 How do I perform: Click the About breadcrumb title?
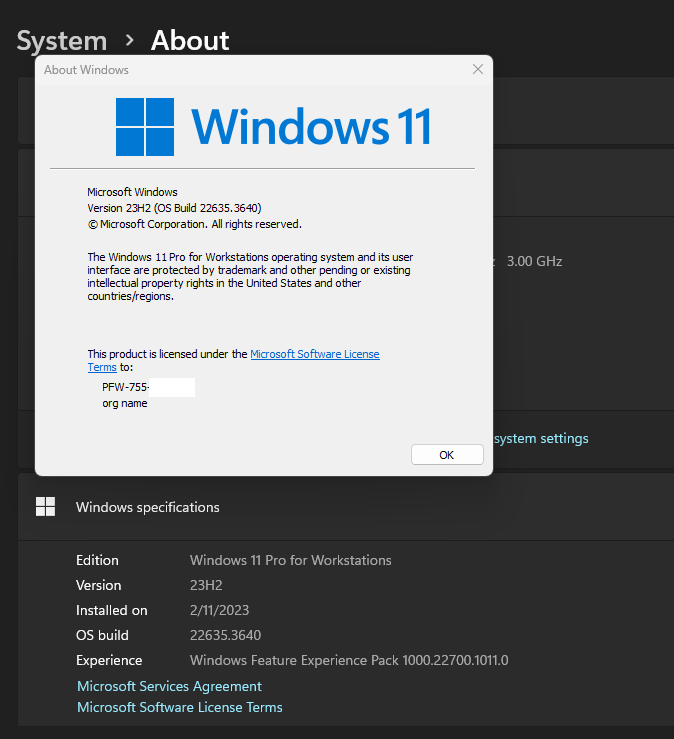click(x=190, y=41)
